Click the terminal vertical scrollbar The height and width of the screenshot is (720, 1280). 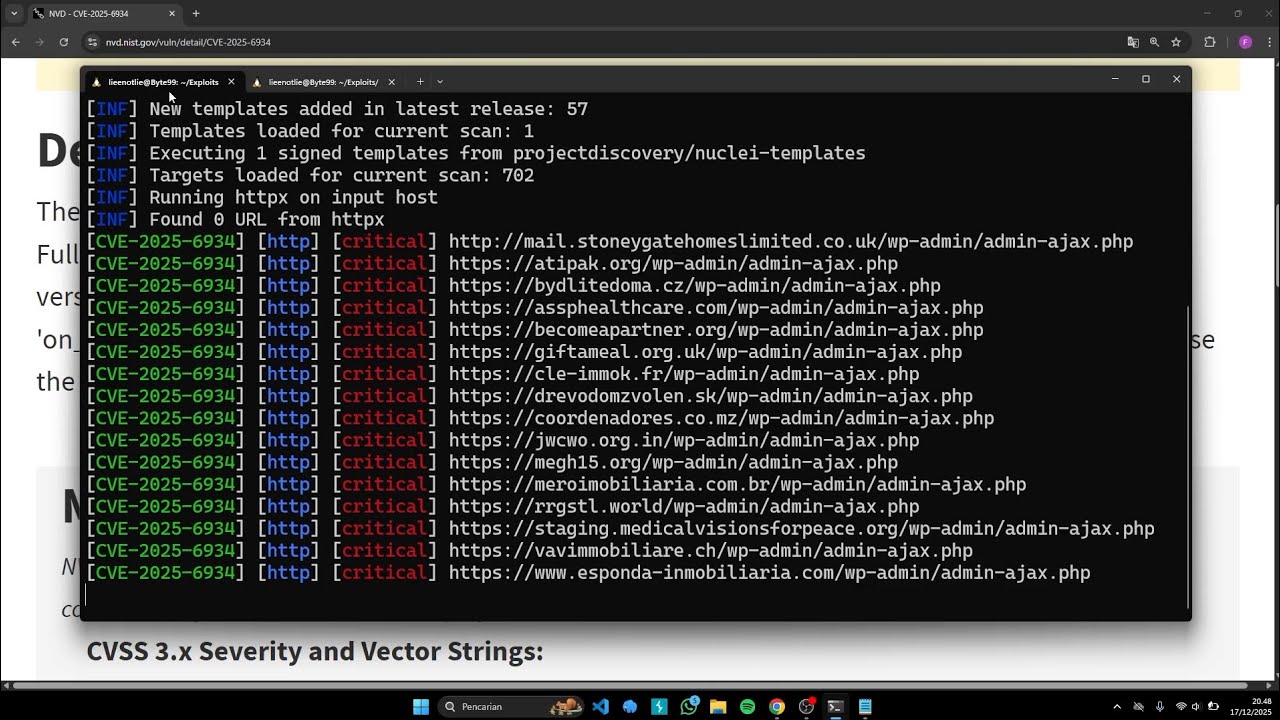[1188, 456]
